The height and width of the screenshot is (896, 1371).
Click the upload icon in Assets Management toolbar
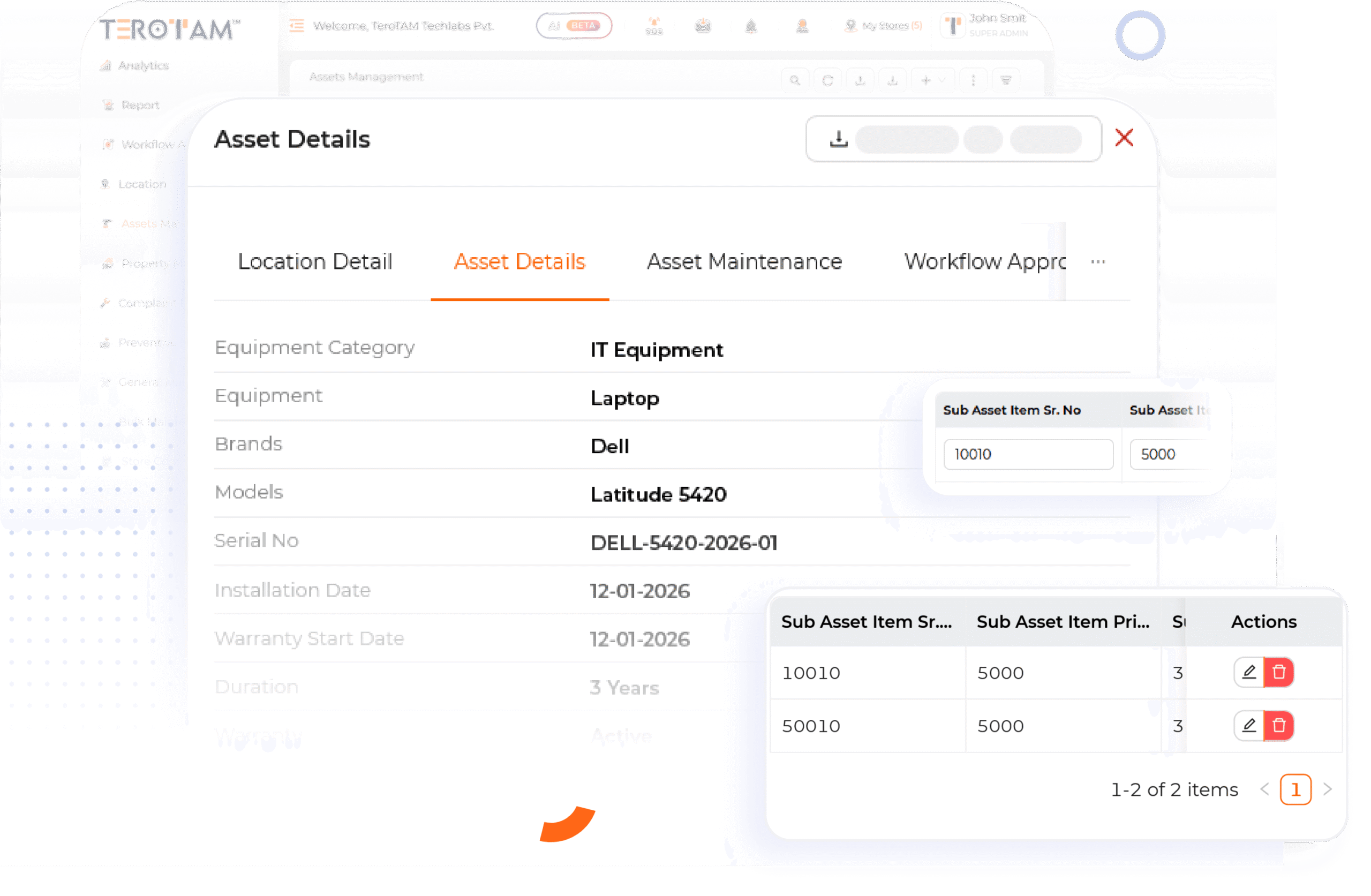click(x=860, y=80)
